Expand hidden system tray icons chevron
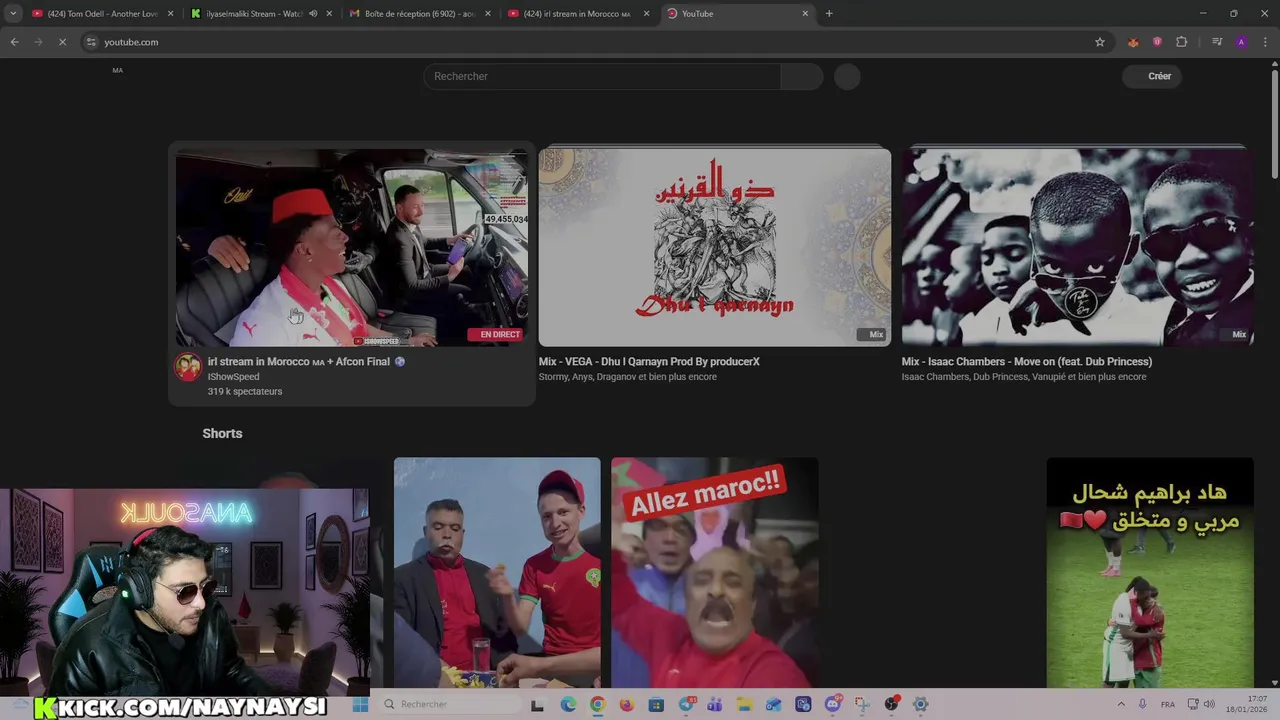 [1120, 704]
